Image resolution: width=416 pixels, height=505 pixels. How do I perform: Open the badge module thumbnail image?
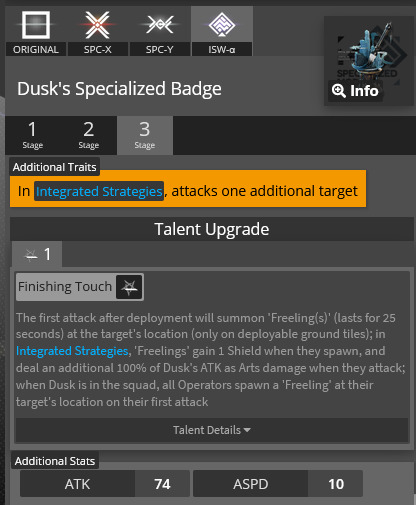click(x=369, y=61)
